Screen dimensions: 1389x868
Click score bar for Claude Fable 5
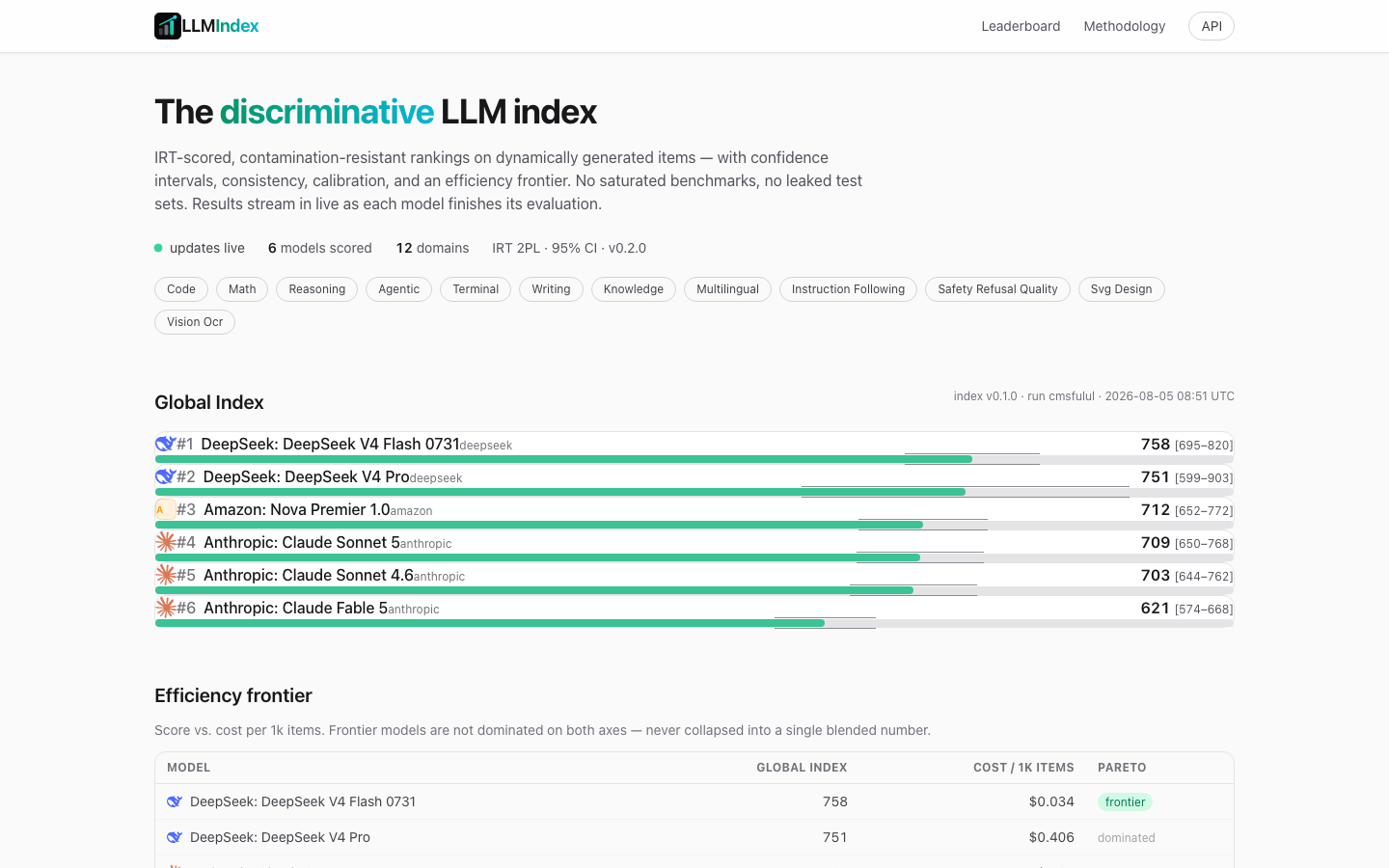pos(694,623)
